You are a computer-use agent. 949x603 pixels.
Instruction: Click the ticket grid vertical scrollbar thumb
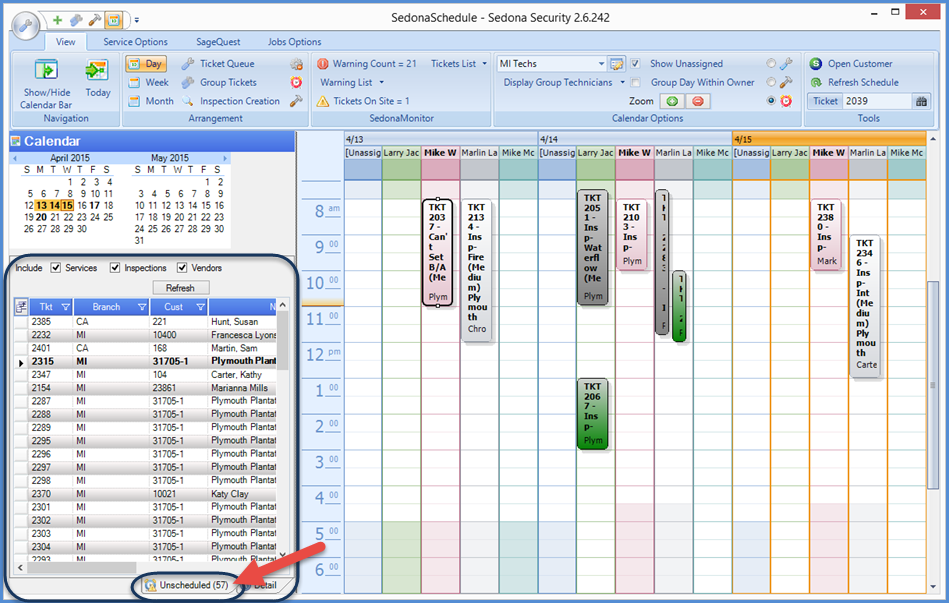(283, 342)
